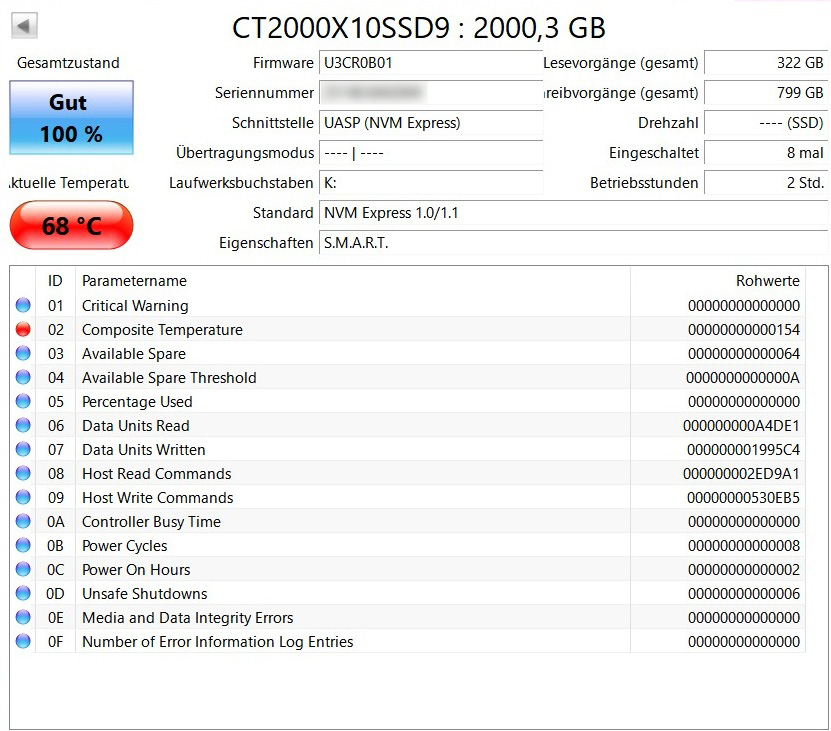Click the Gut 100 % health status button

point(71,118)
